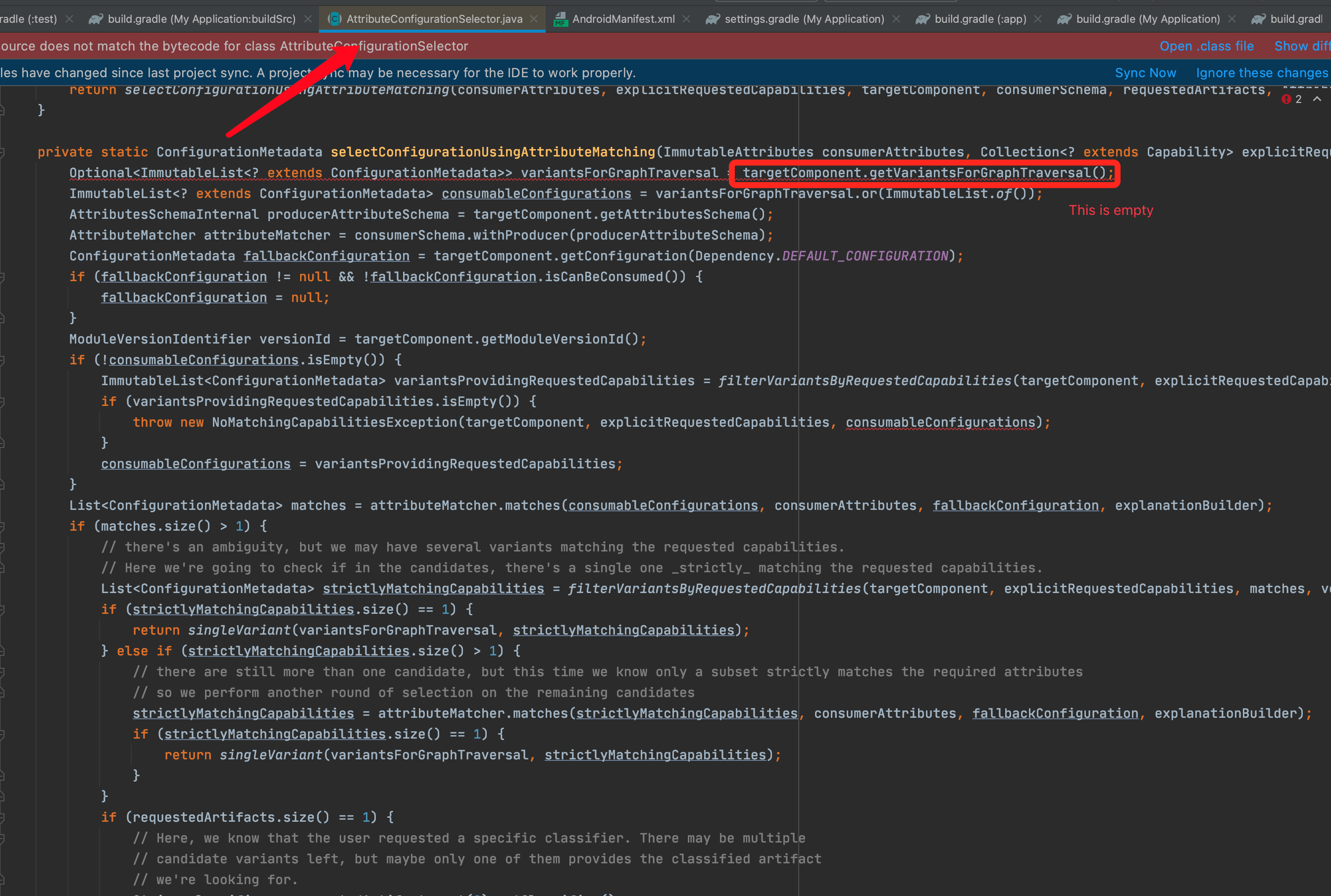The width and height of the screenshot is (1331, 896).
Task: Click Sync Now in the project sync banner
Action: click(x=1145, y=73)
